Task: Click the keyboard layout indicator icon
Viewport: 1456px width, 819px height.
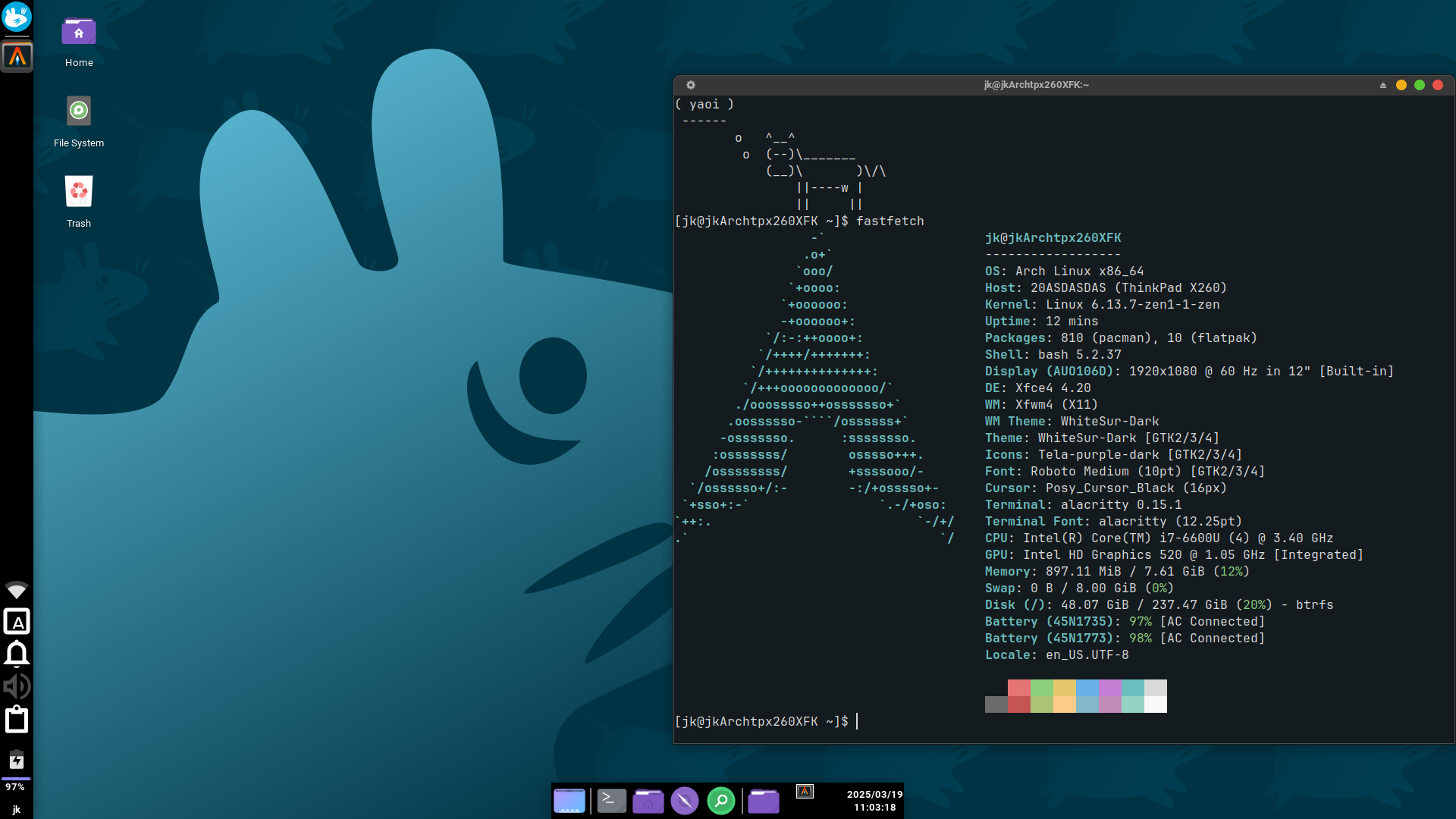Action: click(17, 622)
